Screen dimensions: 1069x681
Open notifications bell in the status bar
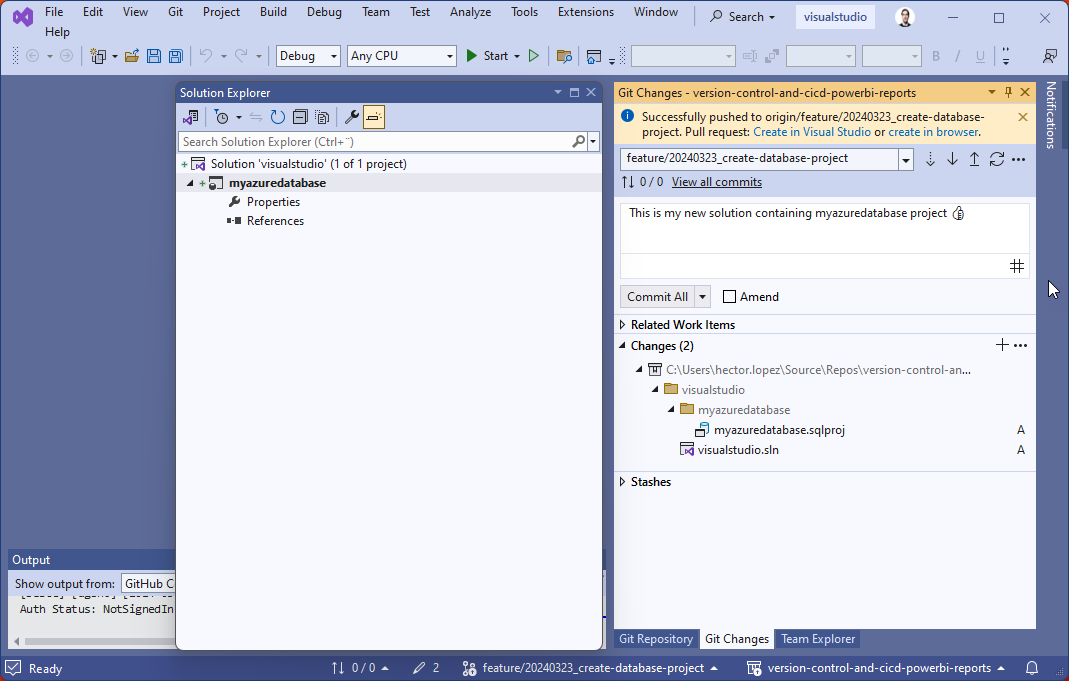1031,668
